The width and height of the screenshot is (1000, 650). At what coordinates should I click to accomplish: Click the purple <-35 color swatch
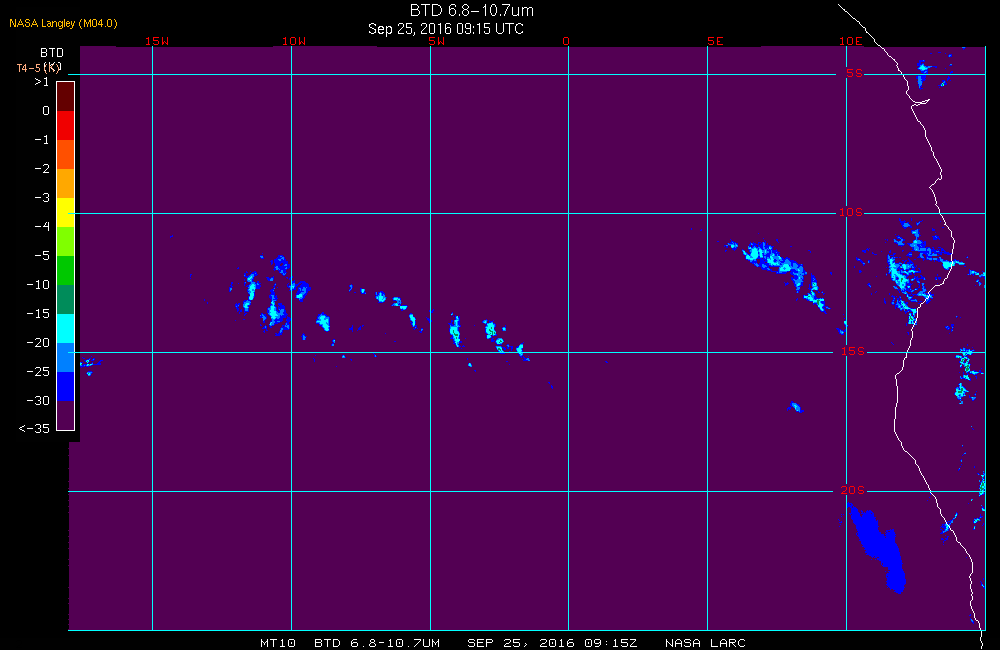tap(66, 415)
